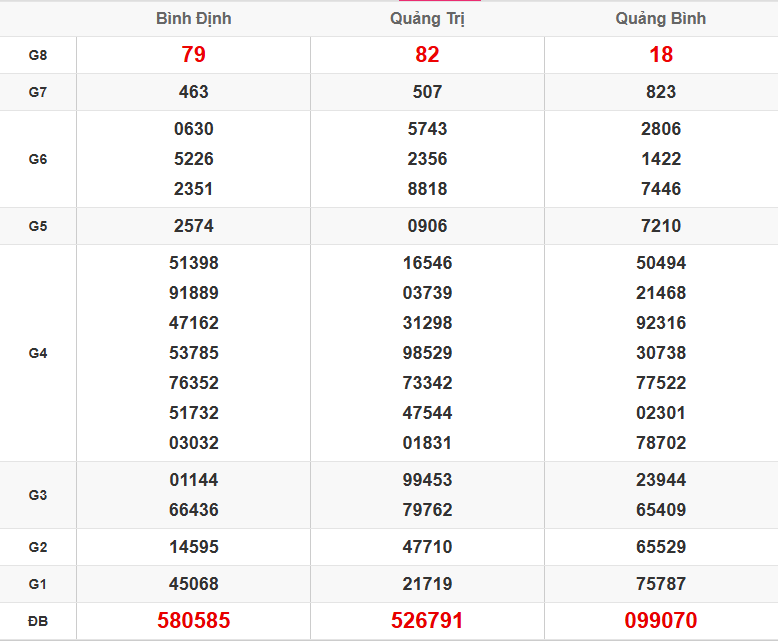Click the Bình Định column header
This screenshot has width=778, height=641.
click(193, 19)
